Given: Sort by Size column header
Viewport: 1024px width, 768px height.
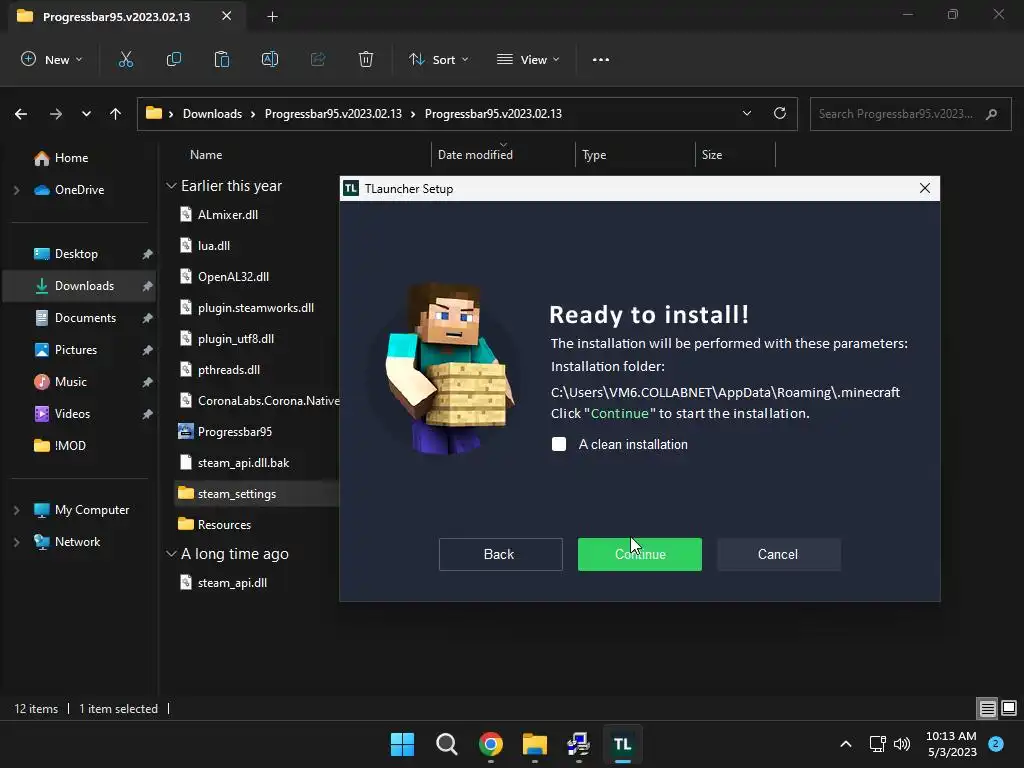Looking at the screenshot, I should 712,155.
